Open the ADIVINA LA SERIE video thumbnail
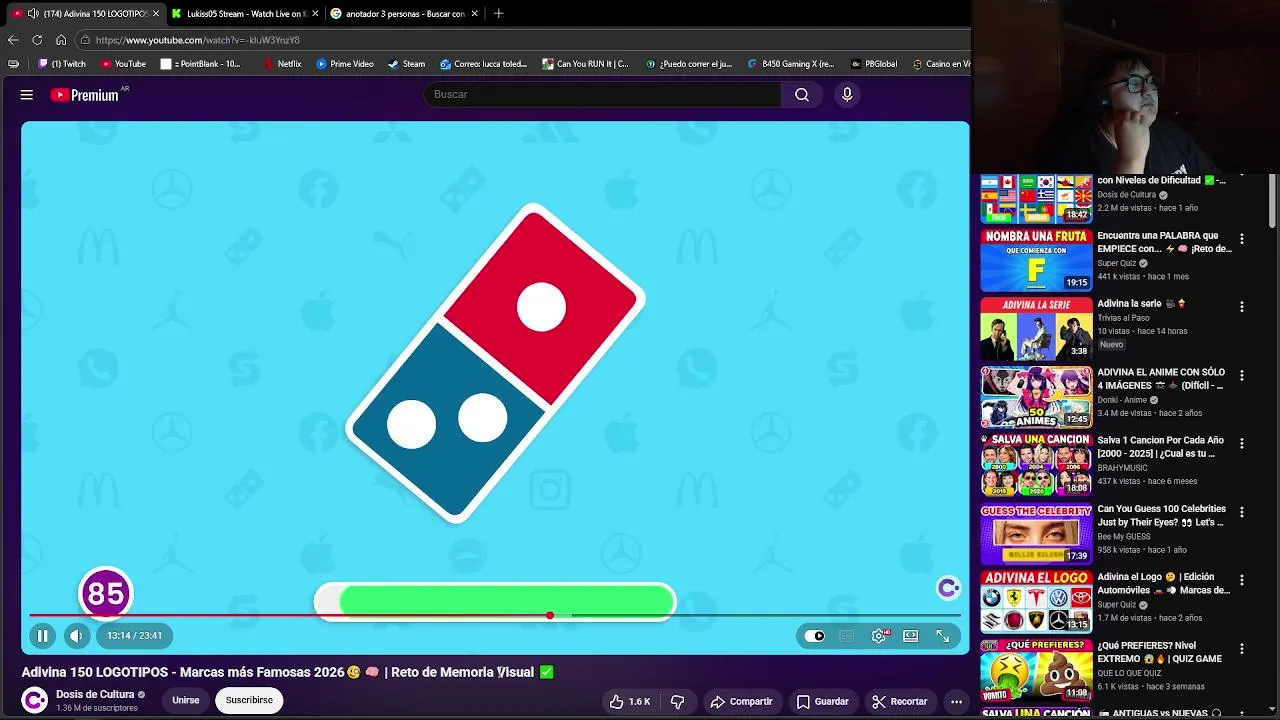Screen dimensions: 1280x720 tap(1036, 328)
